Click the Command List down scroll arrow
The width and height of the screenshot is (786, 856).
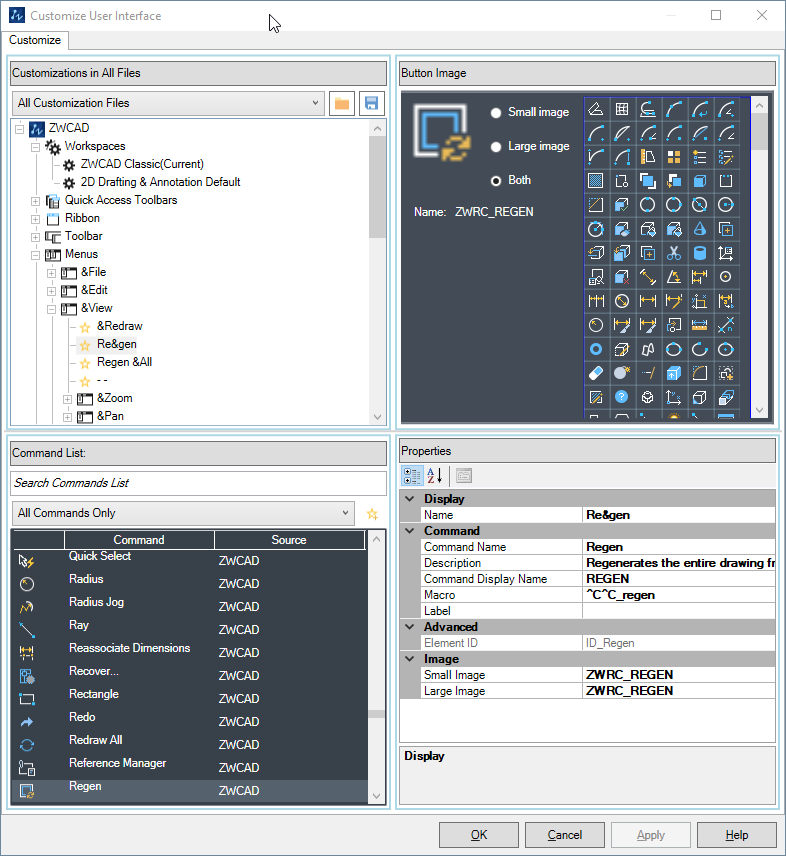point(377,796)
